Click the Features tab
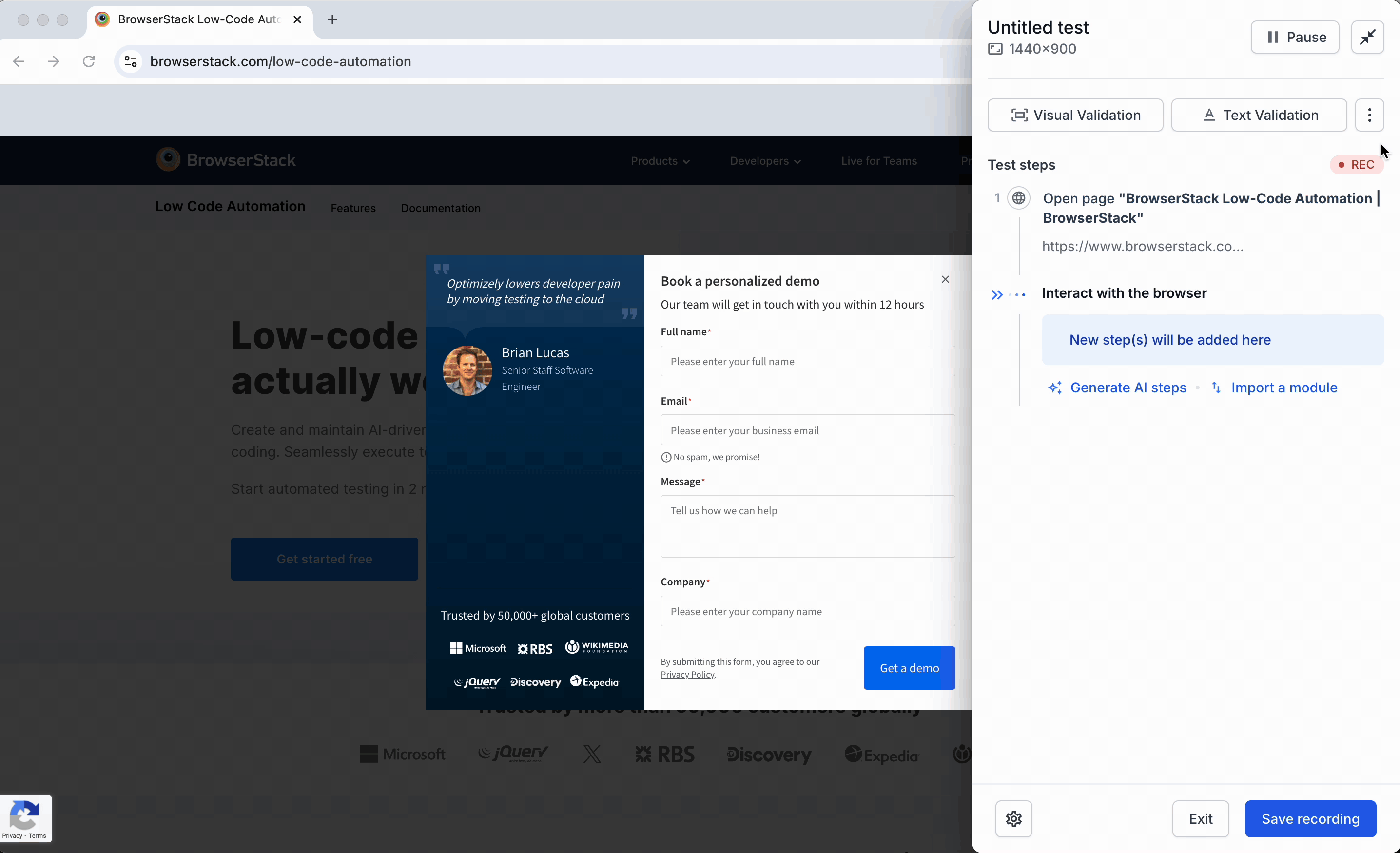Viewport: 1400px width, 853px height. (353, 207)
